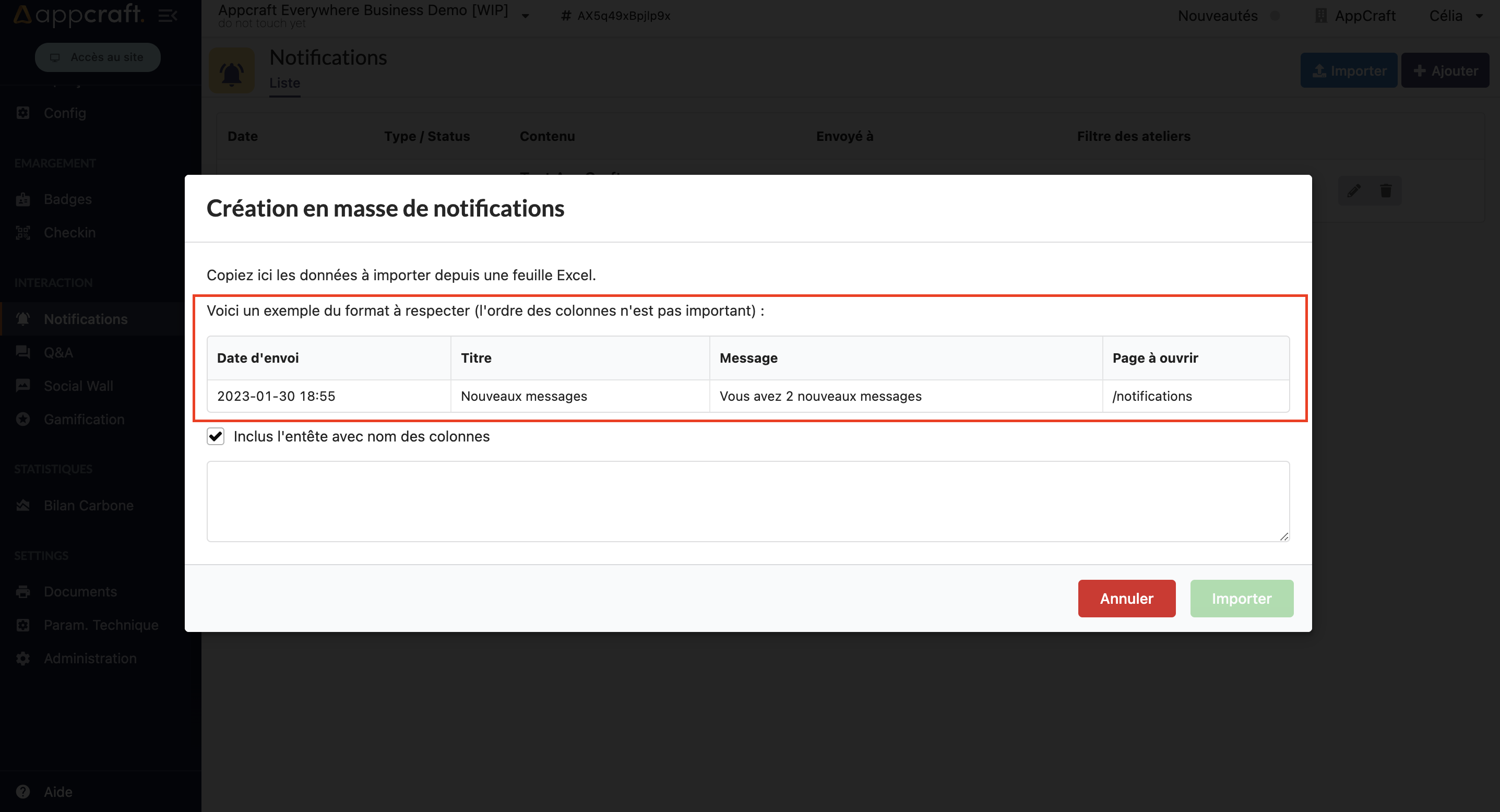Click the pencil edit icon in notification row
Image resolution: width=1500 pixels, height=812 pixels.
[x=1353, y=191]
